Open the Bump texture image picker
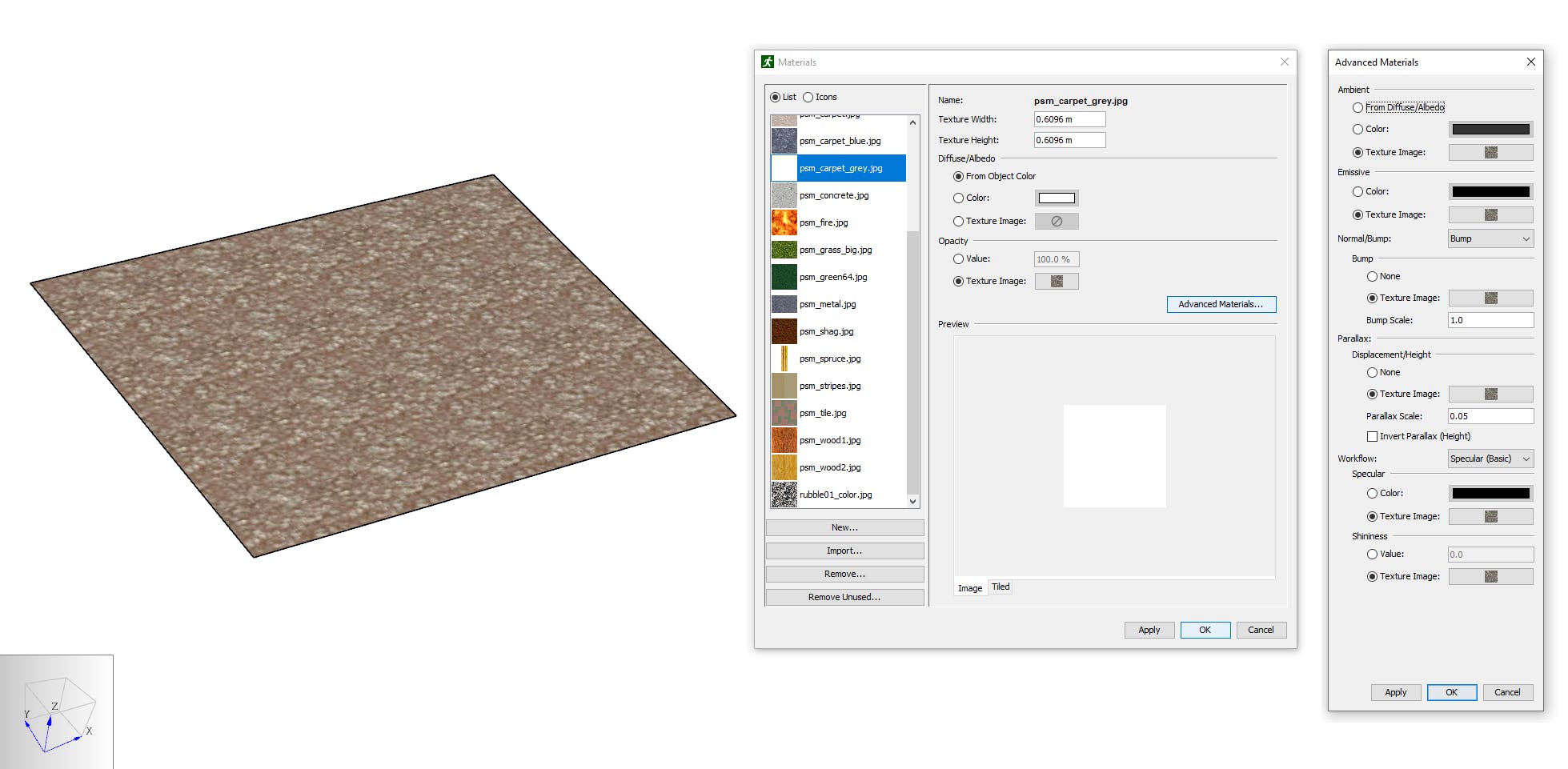 point(1490,298)
